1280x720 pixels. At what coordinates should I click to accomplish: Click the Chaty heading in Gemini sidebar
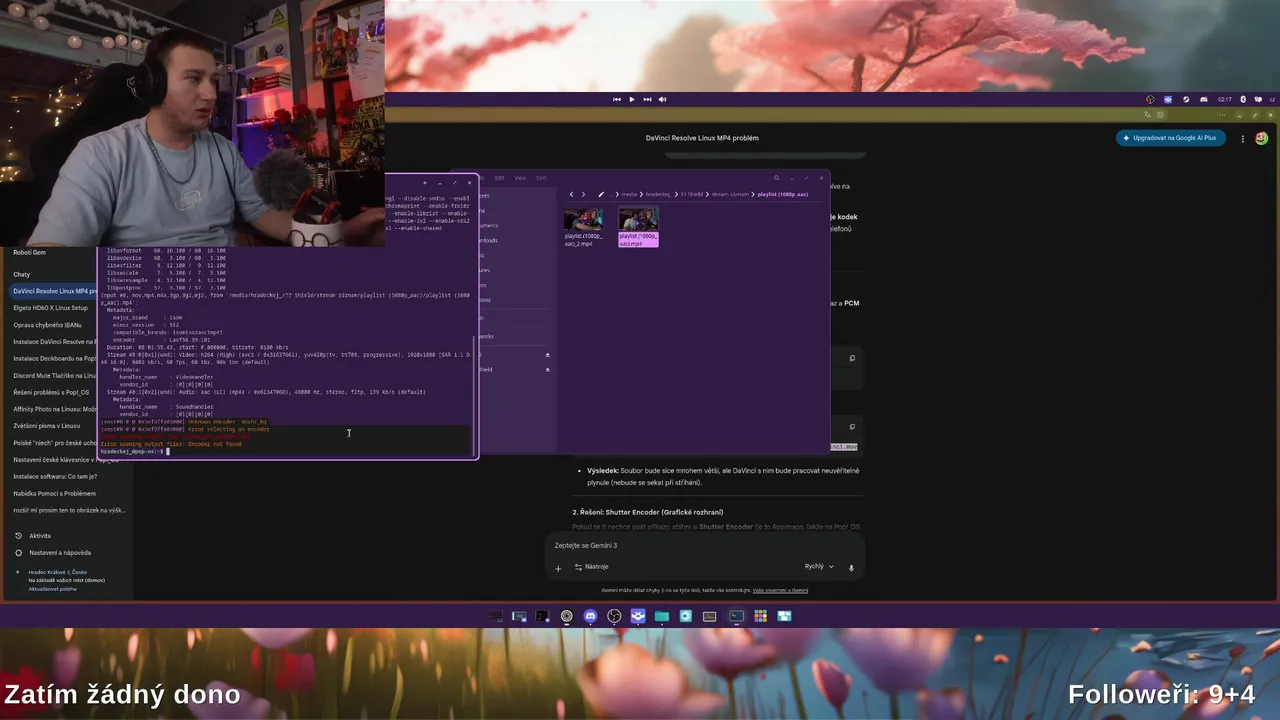point(22,274)
